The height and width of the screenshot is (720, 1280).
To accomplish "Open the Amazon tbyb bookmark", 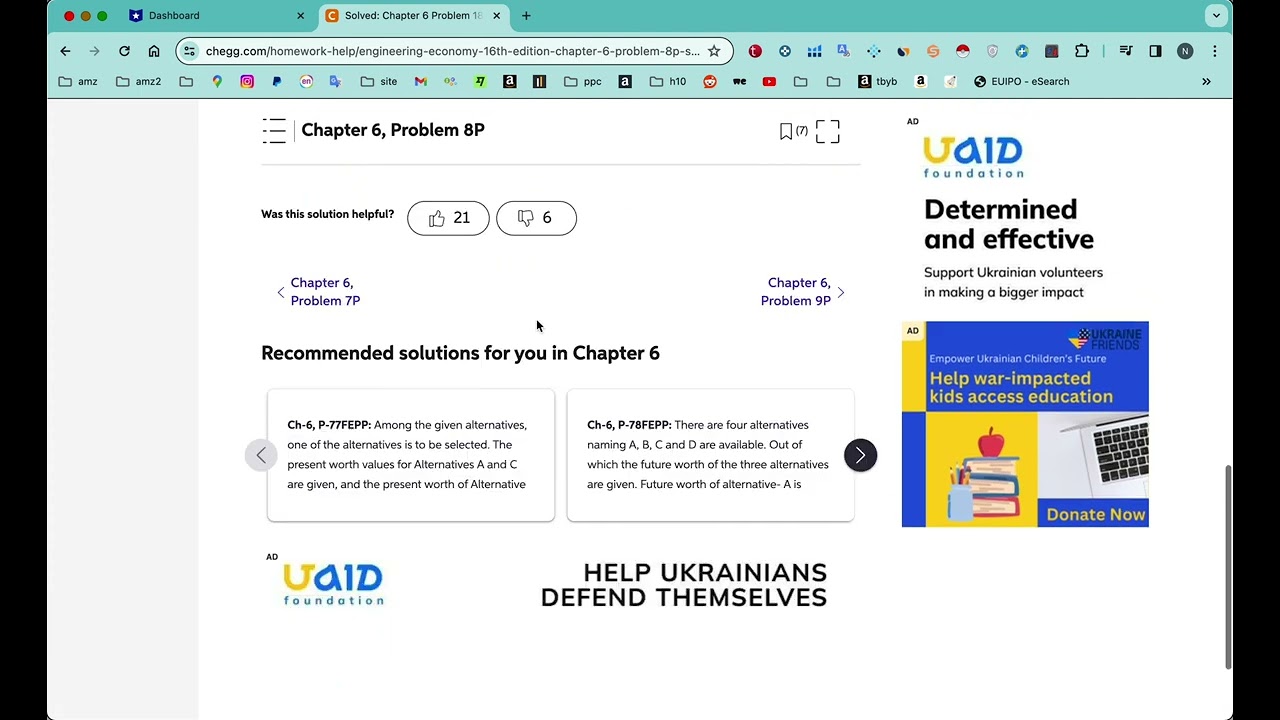I will pos(878,82).
